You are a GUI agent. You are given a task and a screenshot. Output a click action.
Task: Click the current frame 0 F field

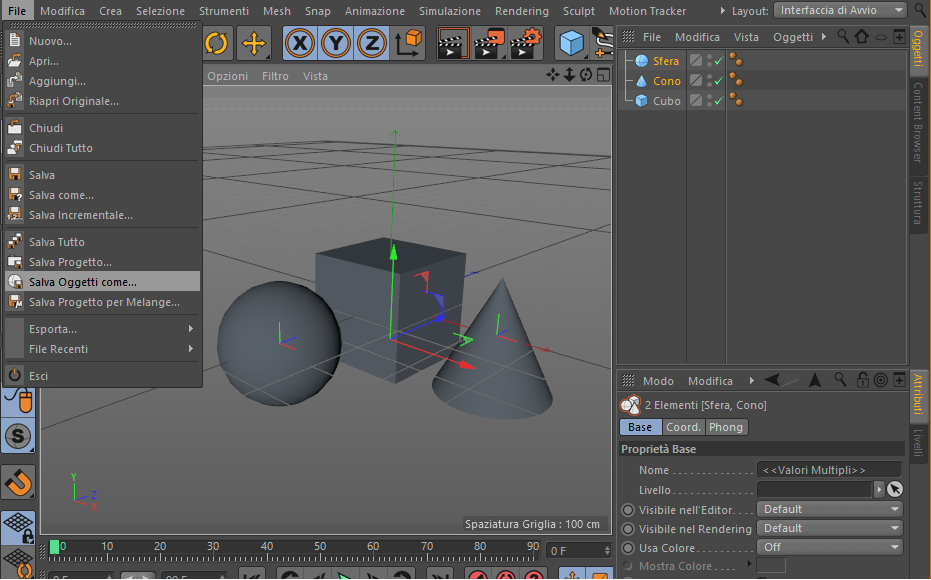pos(578,551)
